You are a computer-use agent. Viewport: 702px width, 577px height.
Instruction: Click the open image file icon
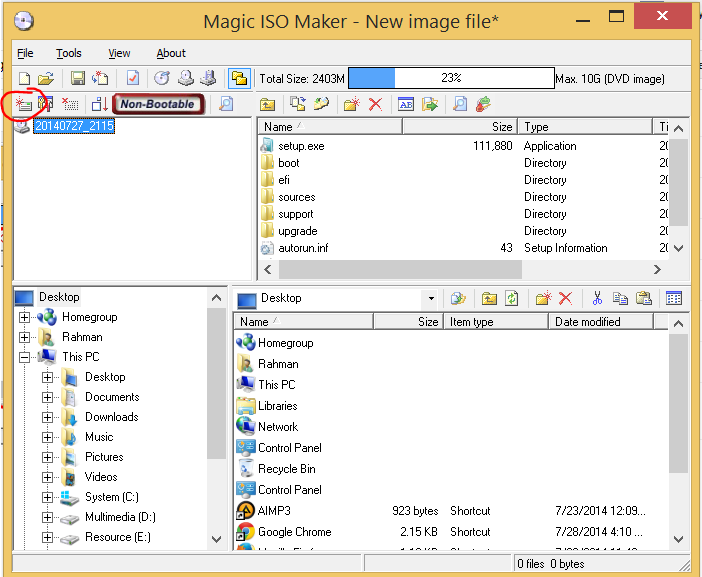[x=45, y=79]
